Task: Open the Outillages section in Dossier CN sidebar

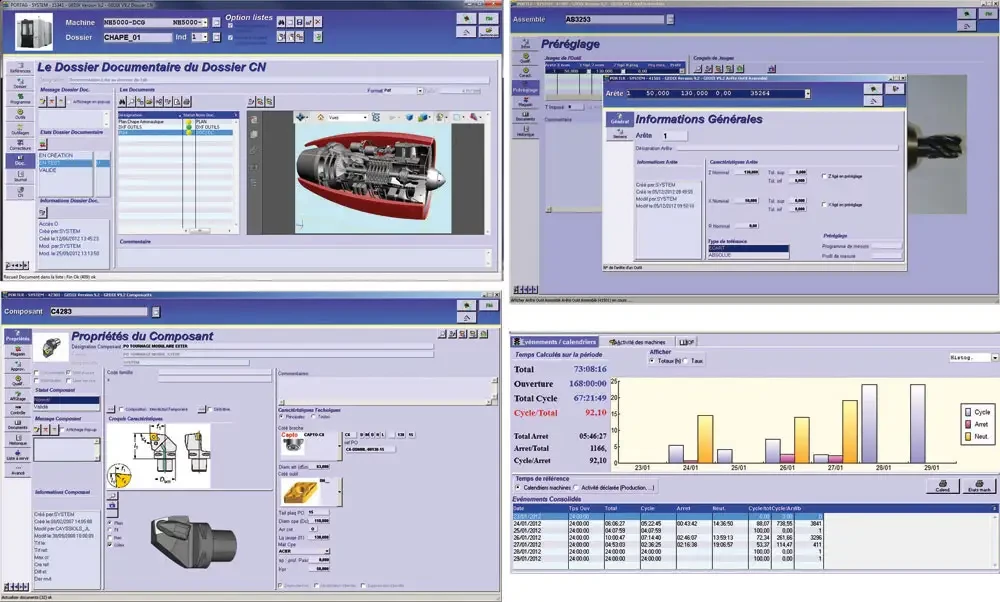Action: click(x=20, y=129)
